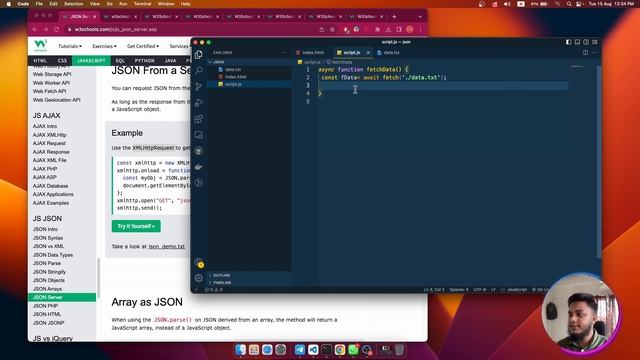This screenshot has width=640, height=360.
Task: Open index.html in the Explorer file tree
Action: point(236,77)
